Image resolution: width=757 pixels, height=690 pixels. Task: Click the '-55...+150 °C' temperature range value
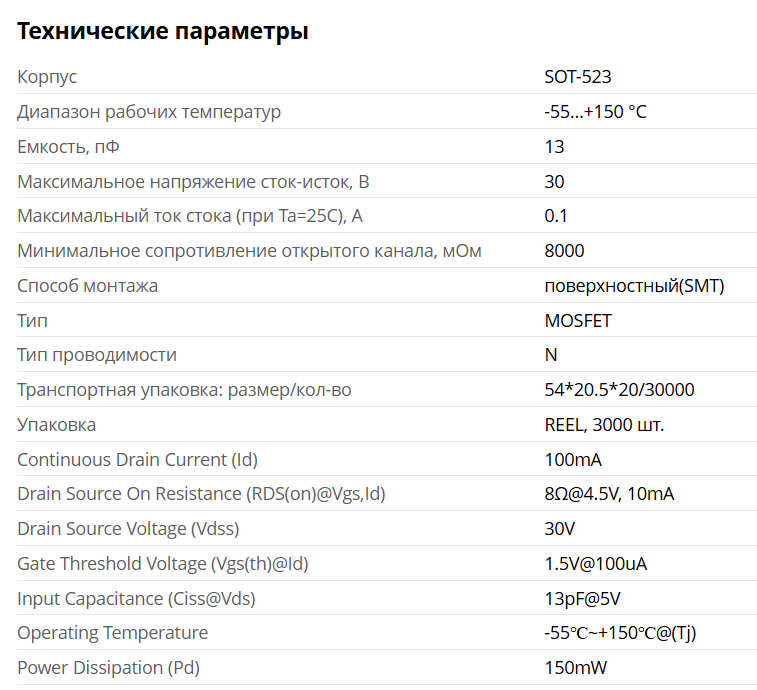[x=595, y=112]
